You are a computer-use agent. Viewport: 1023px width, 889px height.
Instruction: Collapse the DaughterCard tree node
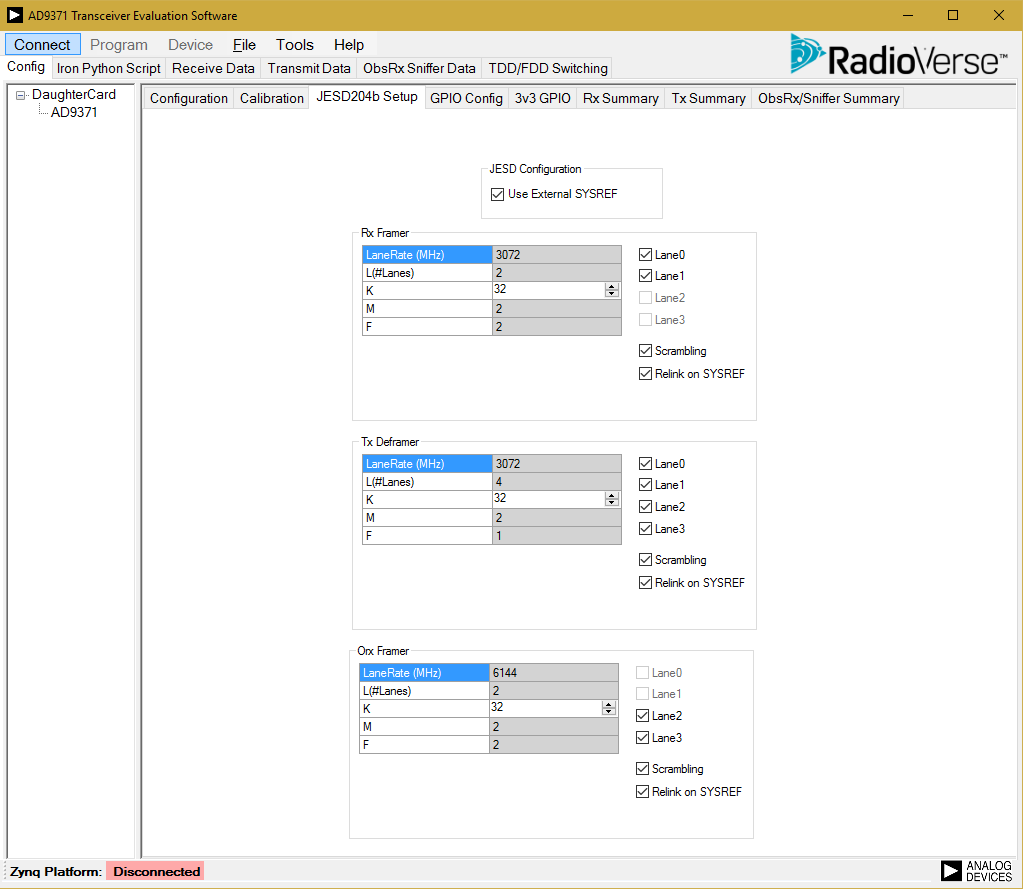[20, 95]
